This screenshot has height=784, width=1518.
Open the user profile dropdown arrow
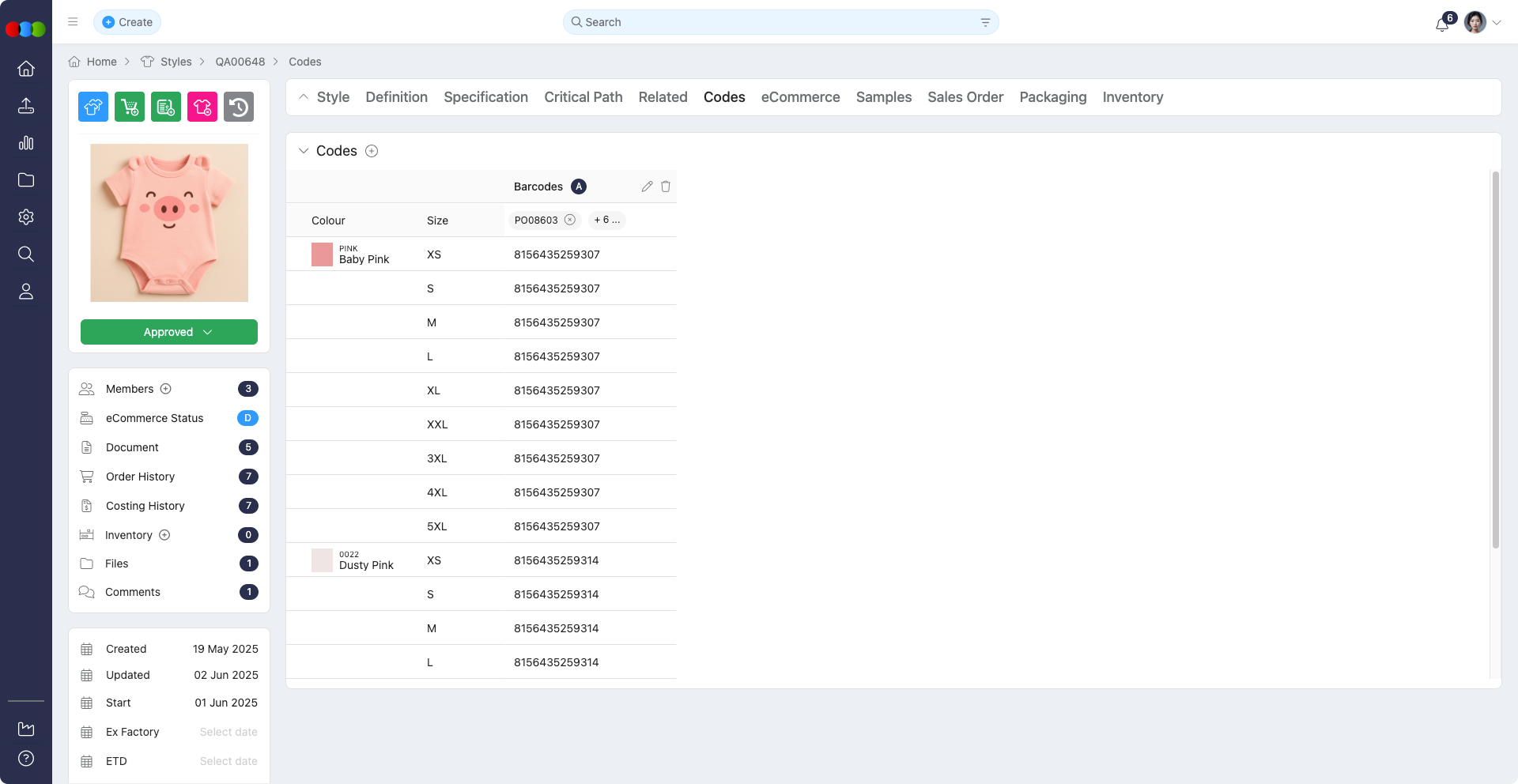tap(1497, 23)
